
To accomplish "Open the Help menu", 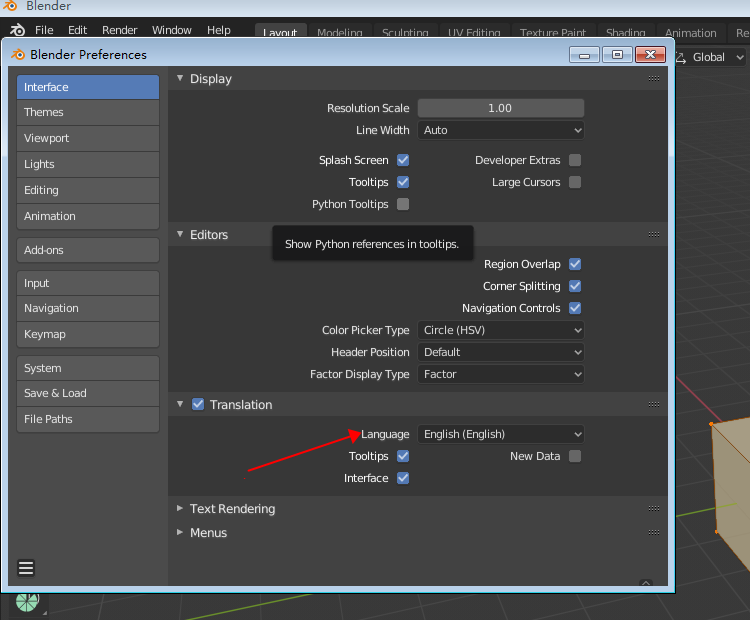I will point(219,30).
